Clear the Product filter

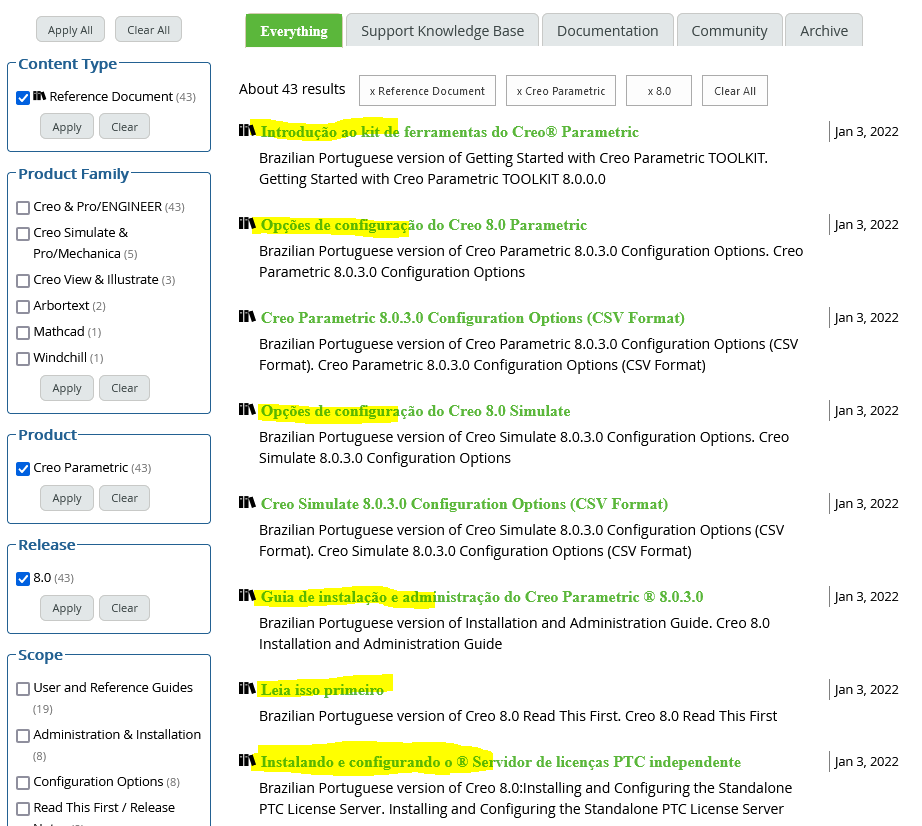(124, 497)
